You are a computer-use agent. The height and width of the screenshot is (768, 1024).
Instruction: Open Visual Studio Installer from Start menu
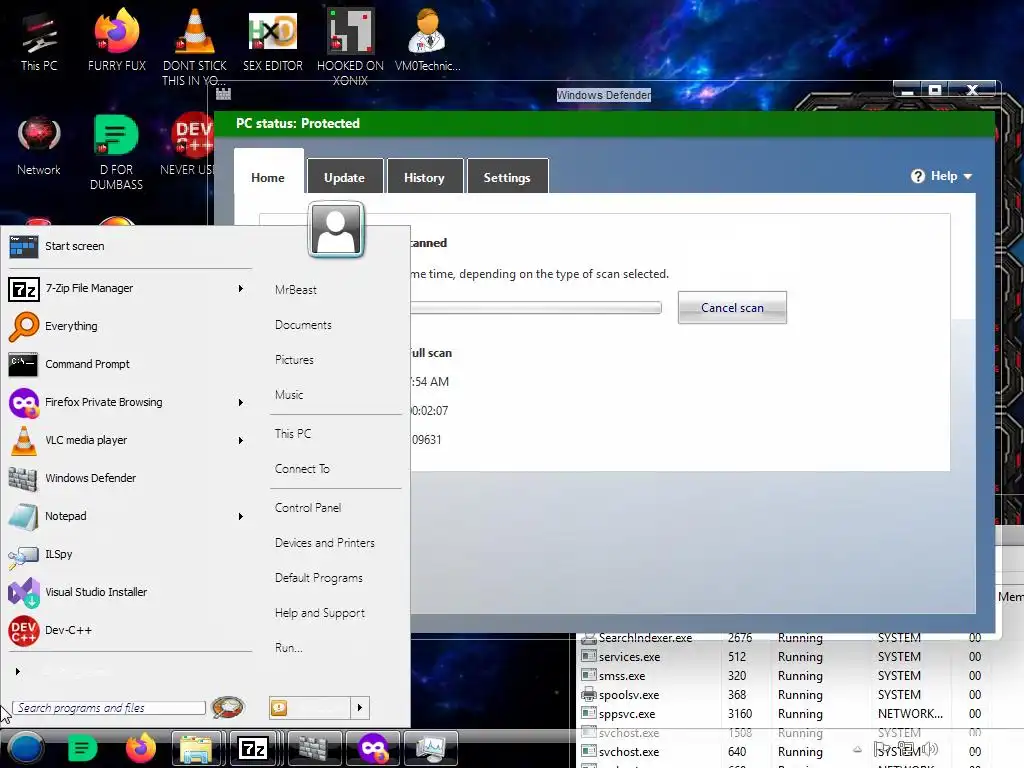click(x=131, y=592)
